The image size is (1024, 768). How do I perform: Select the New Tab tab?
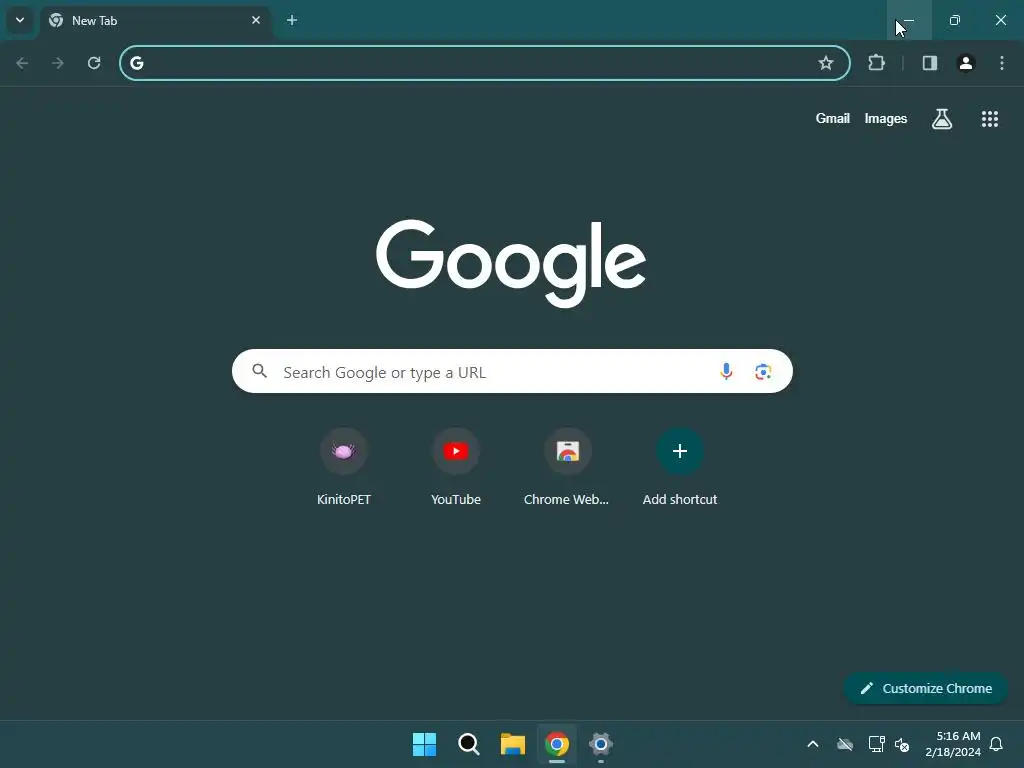click(157, 20)
